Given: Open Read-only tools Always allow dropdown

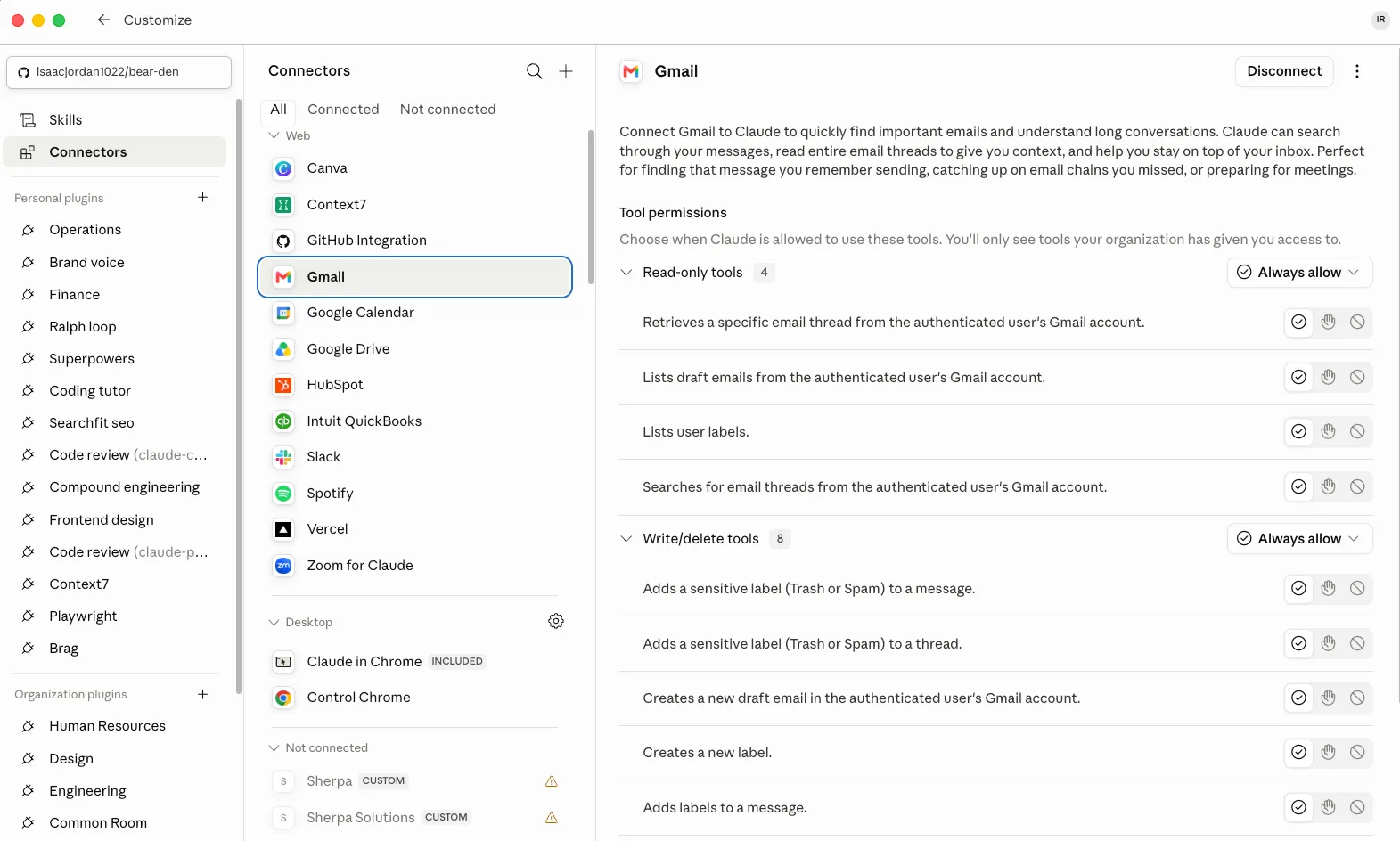Looking at the screenshot, I should [1299, 273].
